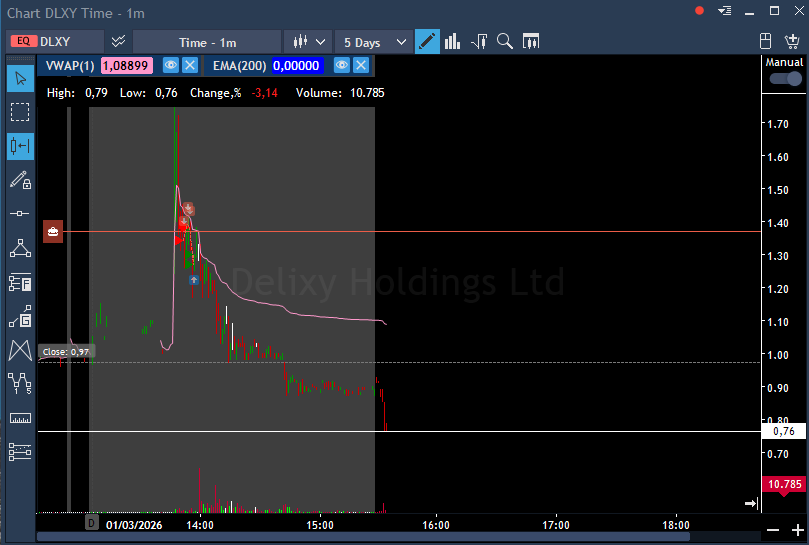
Task: Open the window menu list icon in title bar
Action: coord(724,11)
